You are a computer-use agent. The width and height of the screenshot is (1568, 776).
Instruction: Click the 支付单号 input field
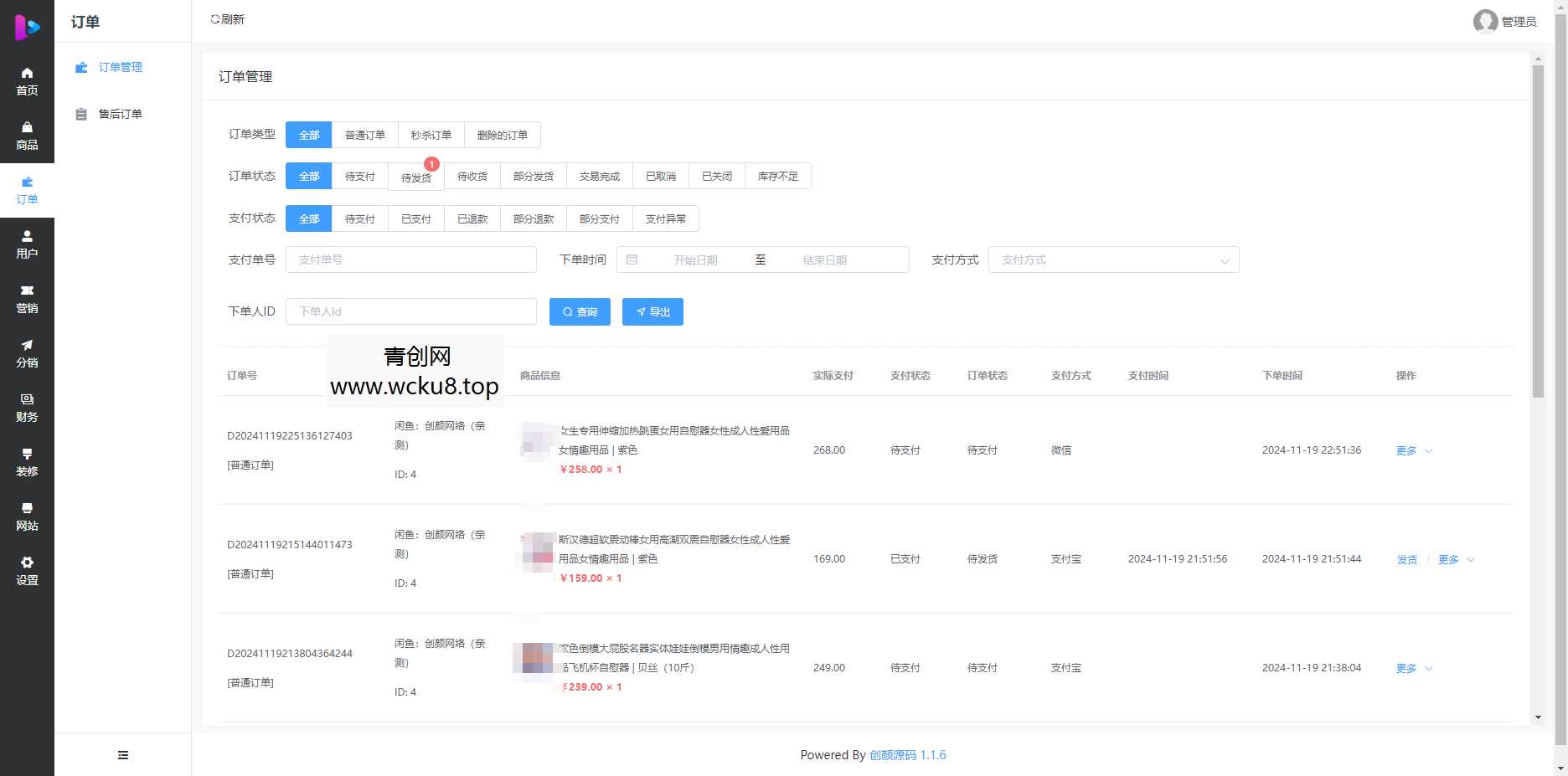coord(410,260)
